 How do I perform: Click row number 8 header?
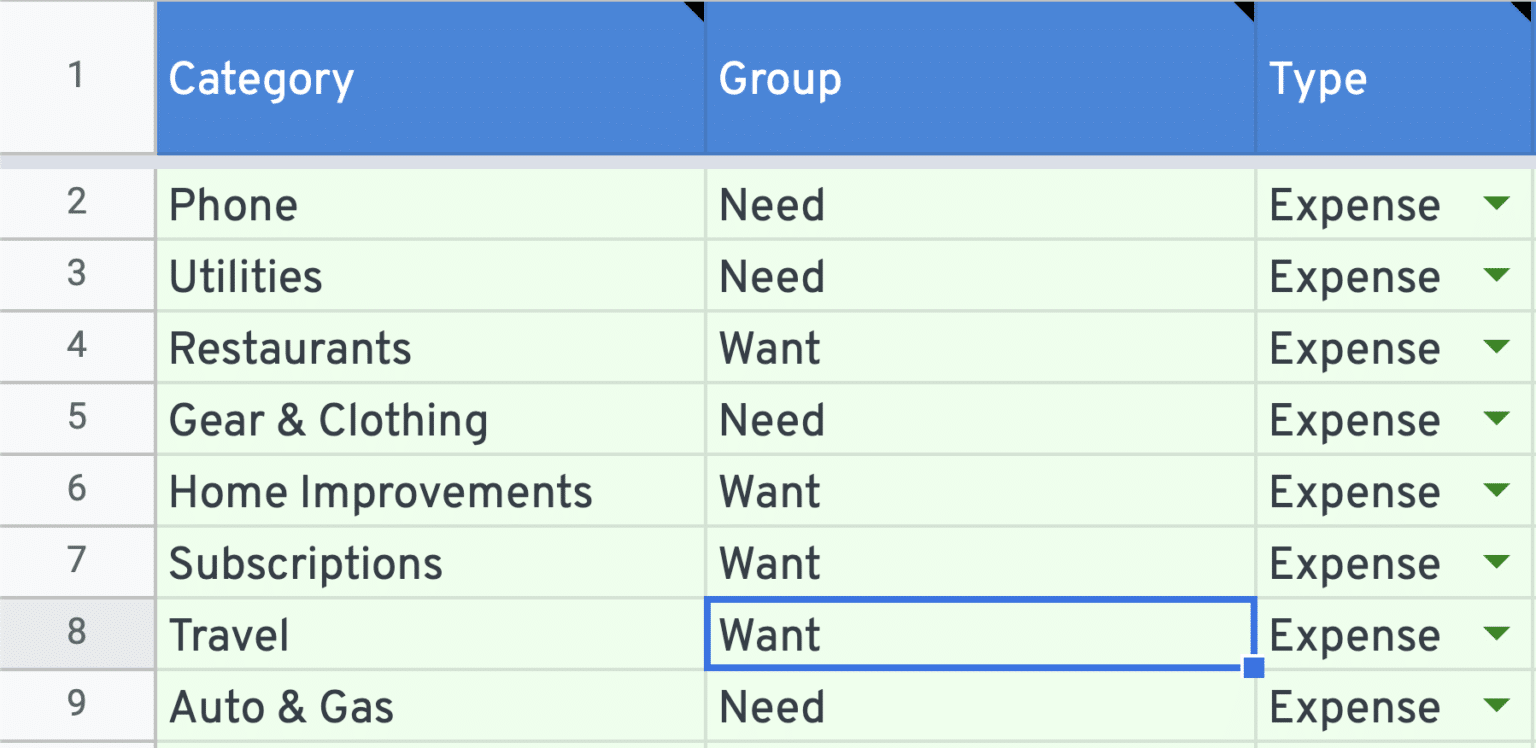(x=77, y=634)
